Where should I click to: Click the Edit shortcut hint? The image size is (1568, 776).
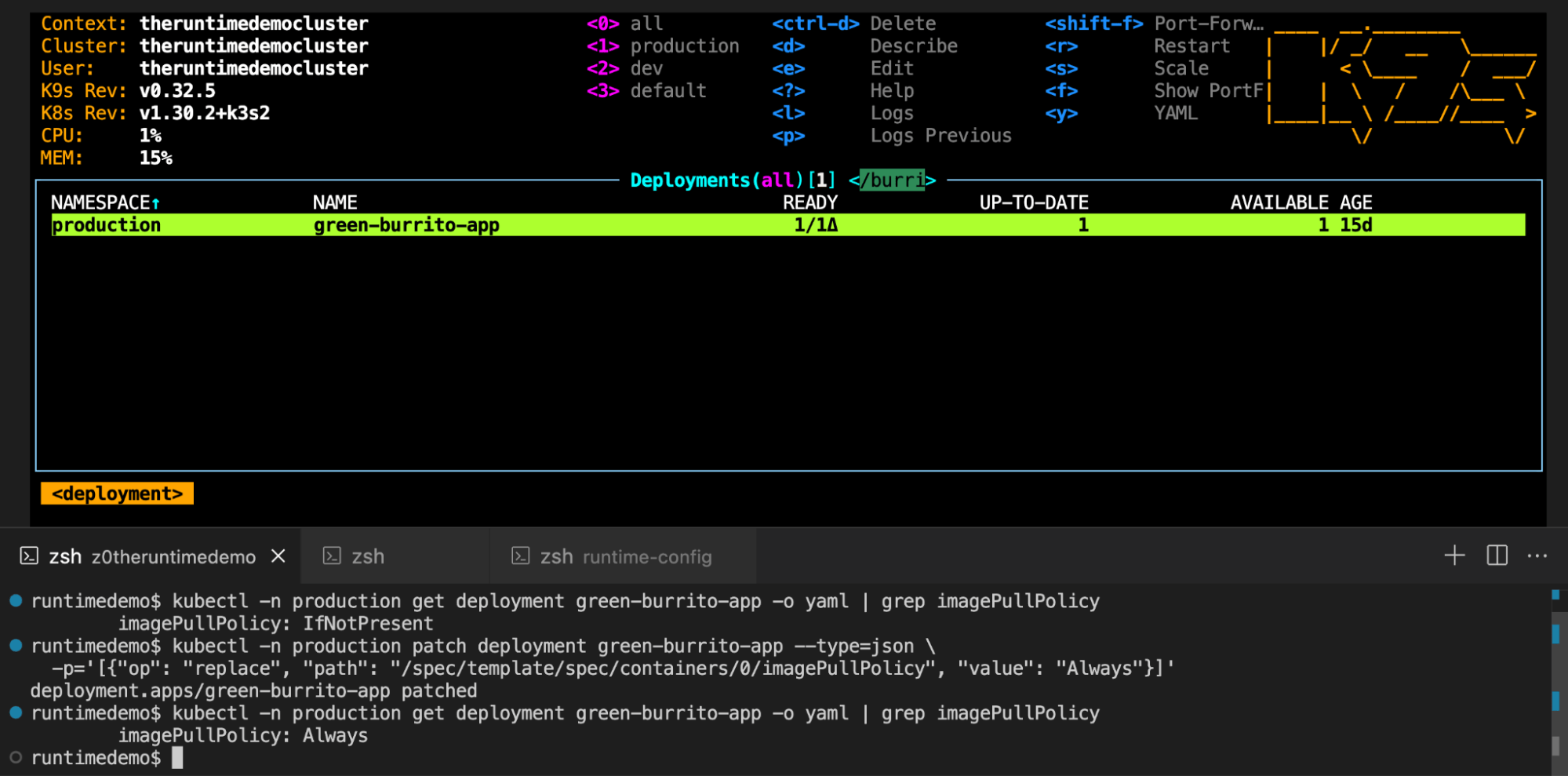(892, 68)
